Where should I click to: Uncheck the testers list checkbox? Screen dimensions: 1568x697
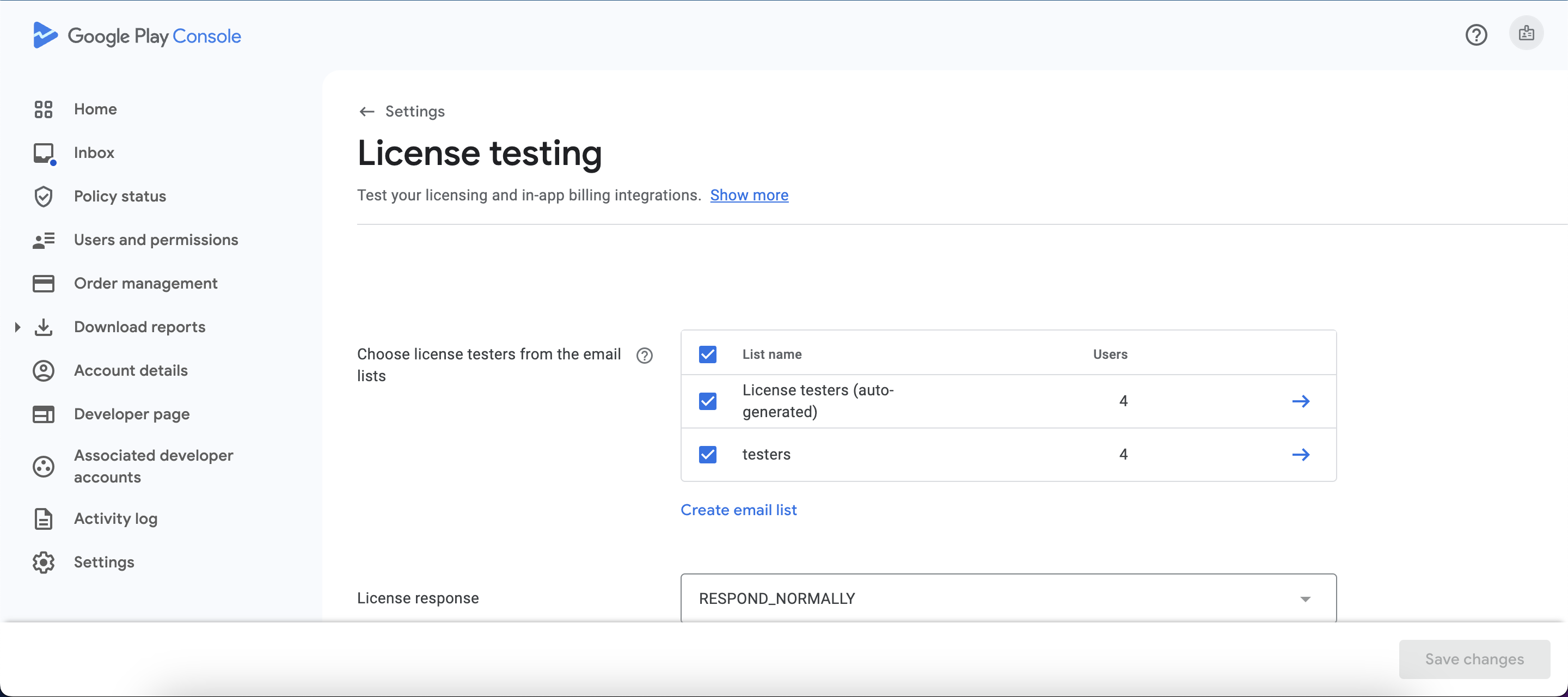pos(707,455)
